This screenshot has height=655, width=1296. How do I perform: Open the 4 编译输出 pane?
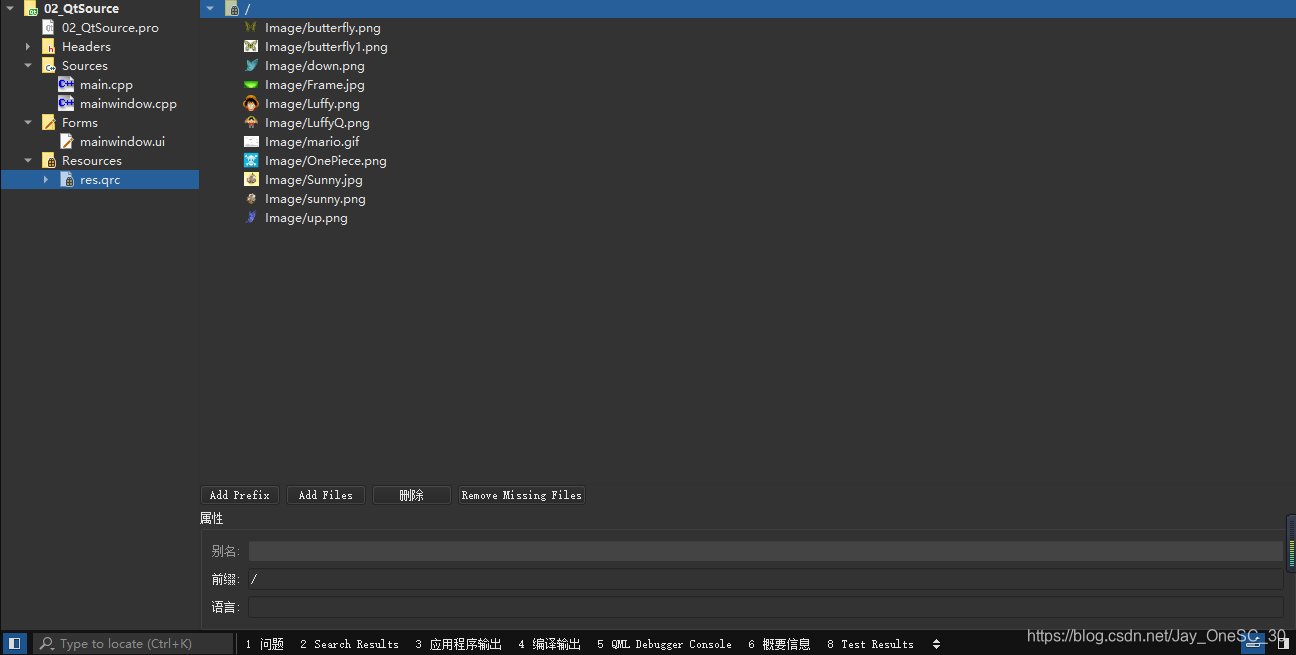[549, 644]
